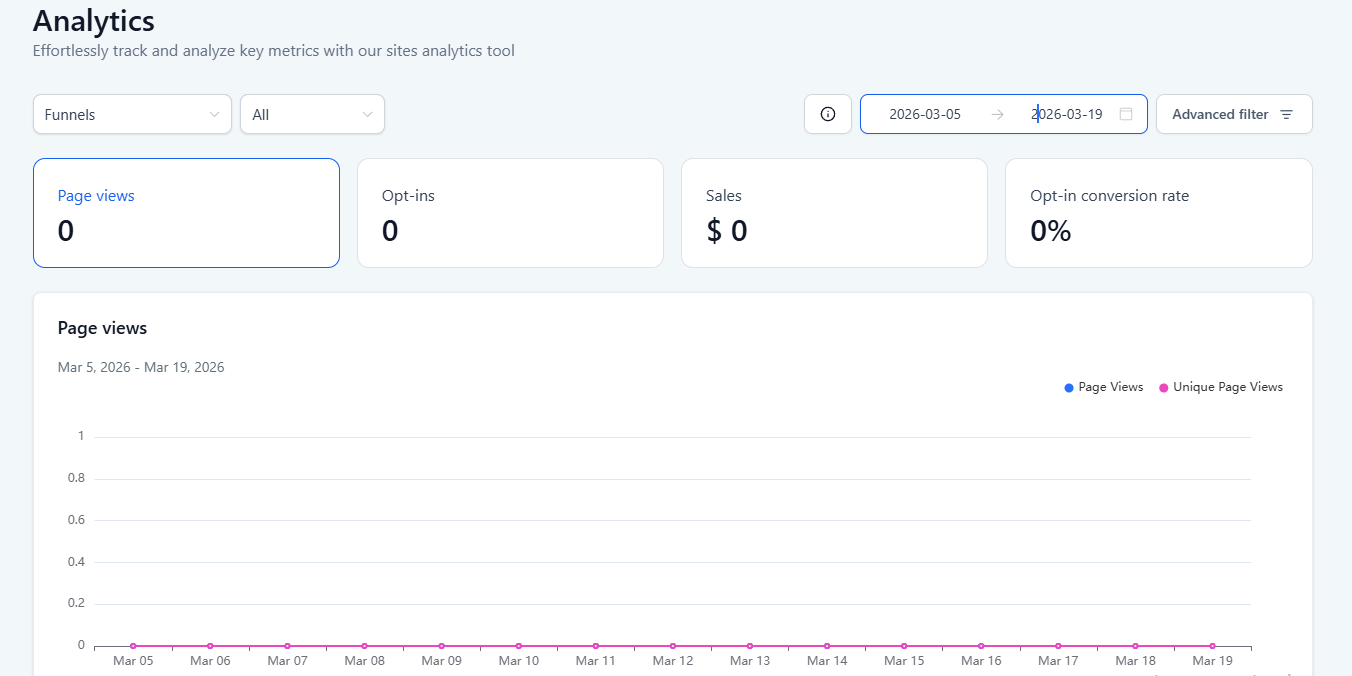Screen dimensions: 1352x676
Task: Click the filter lines icon beside Advanced filter
Action: (x=1287, y=115)
